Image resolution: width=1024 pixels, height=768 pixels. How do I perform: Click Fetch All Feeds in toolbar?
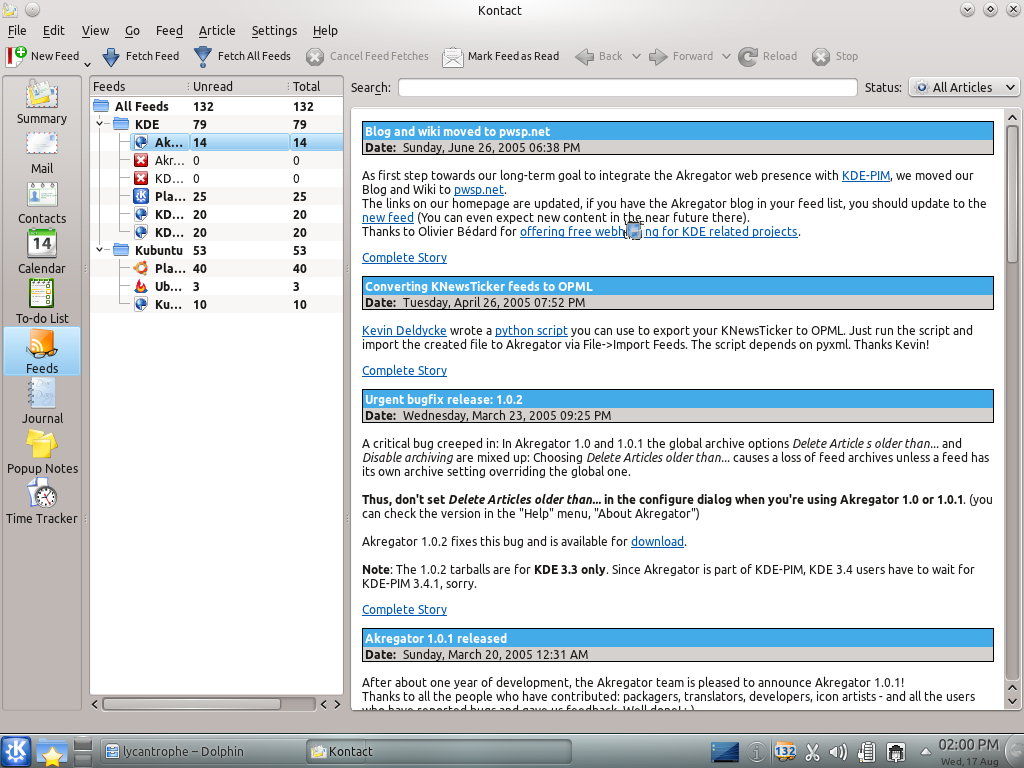point(242,56)
